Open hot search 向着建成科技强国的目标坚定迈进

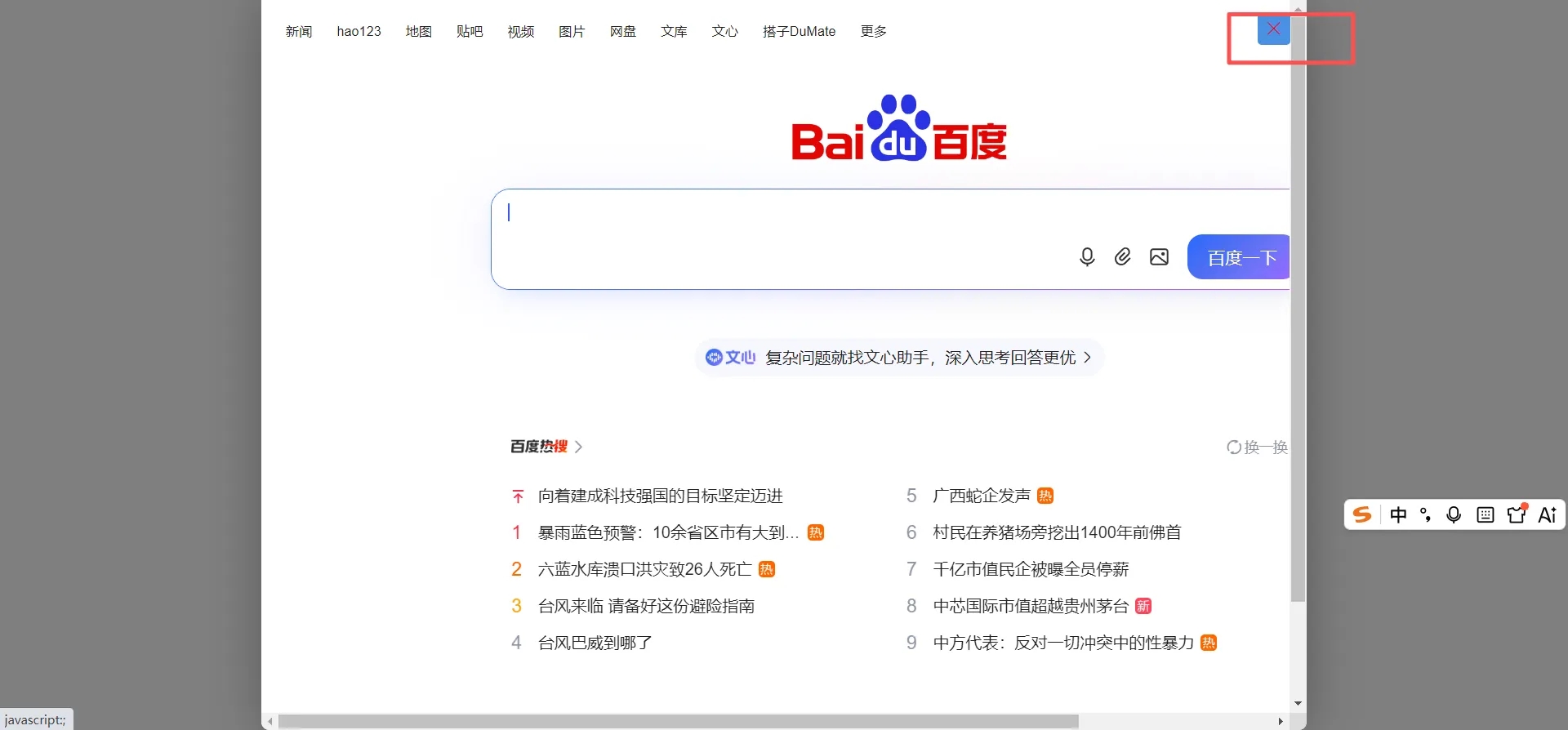(x=661, y=496)
